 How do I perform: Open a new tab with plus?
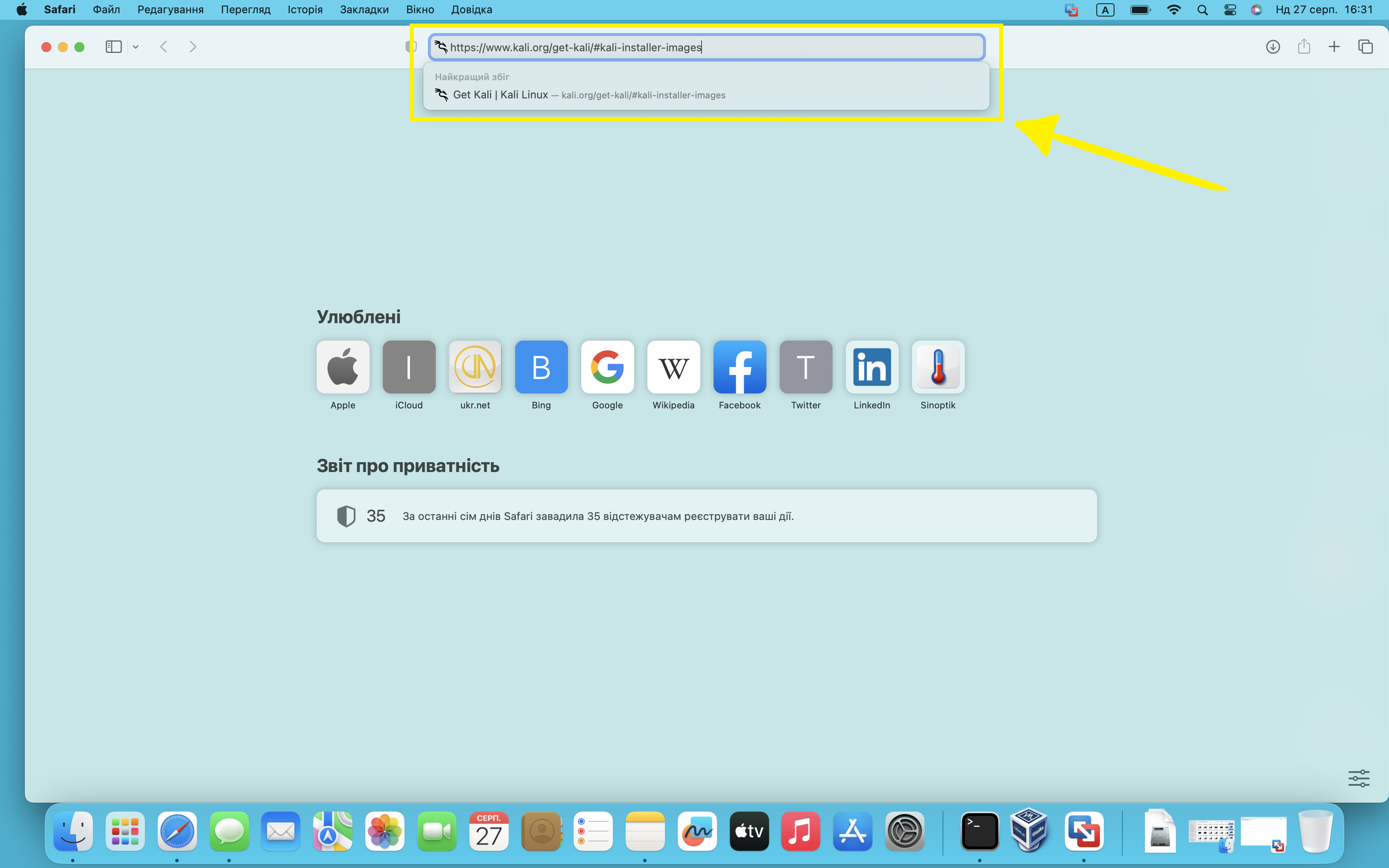coord(1334,46)
